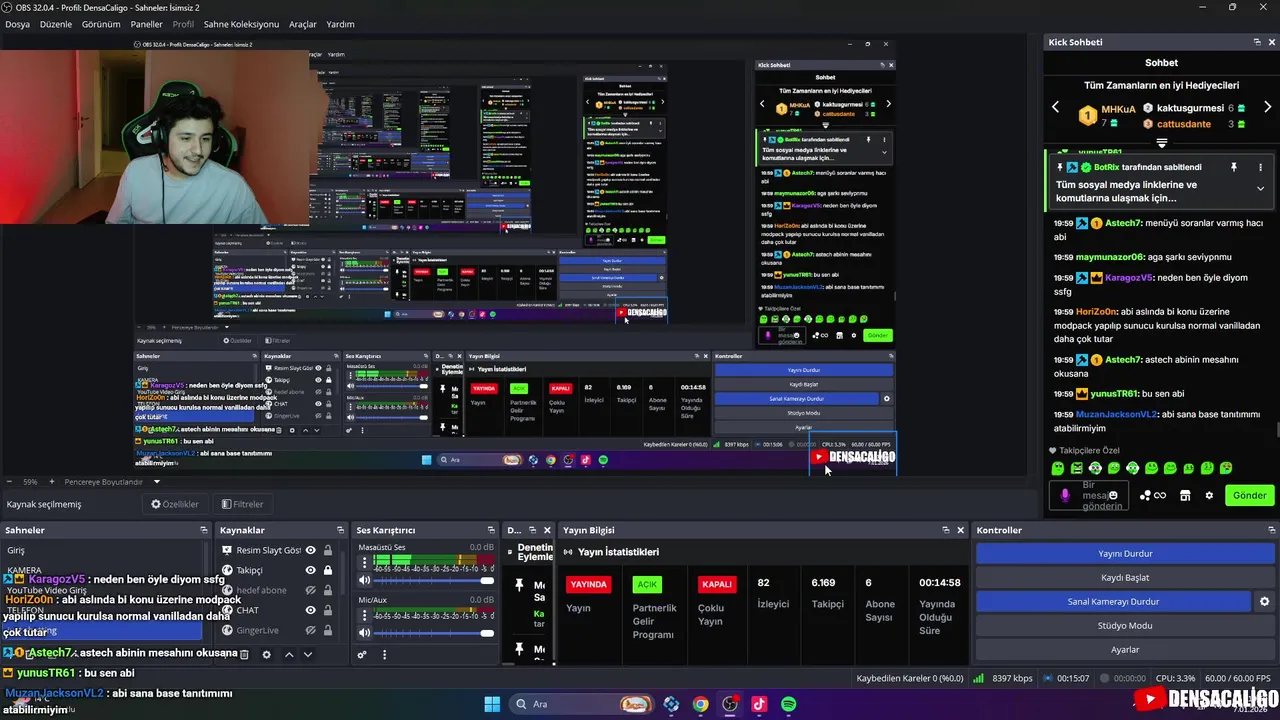Unpin the BotRix pinned message
This screenshot has height=720, width=1280.
pyautogui.click(x=1234, y=167)
